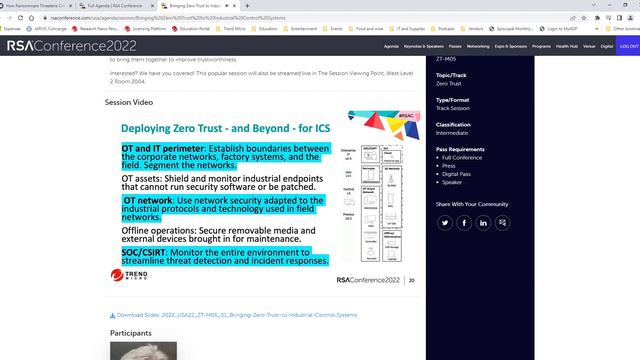Image resolution: width=640 pixels, height=360 pixels.
Task: Open Keynotes & Speakers menu
Action: (423, 47)
